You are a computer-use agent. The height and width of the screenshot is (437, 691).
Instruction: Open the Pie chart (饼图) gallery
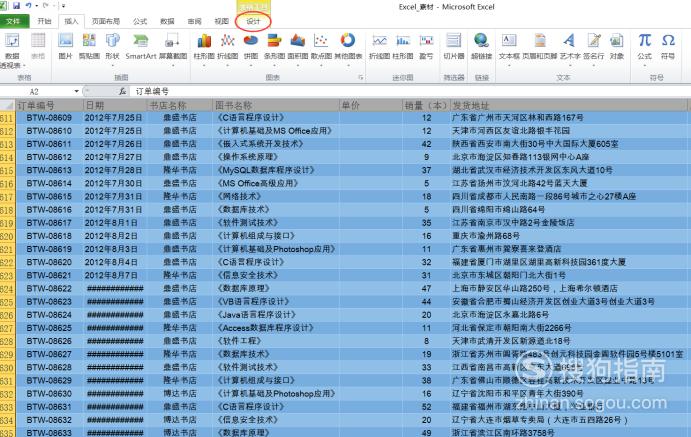click(251, 49)
